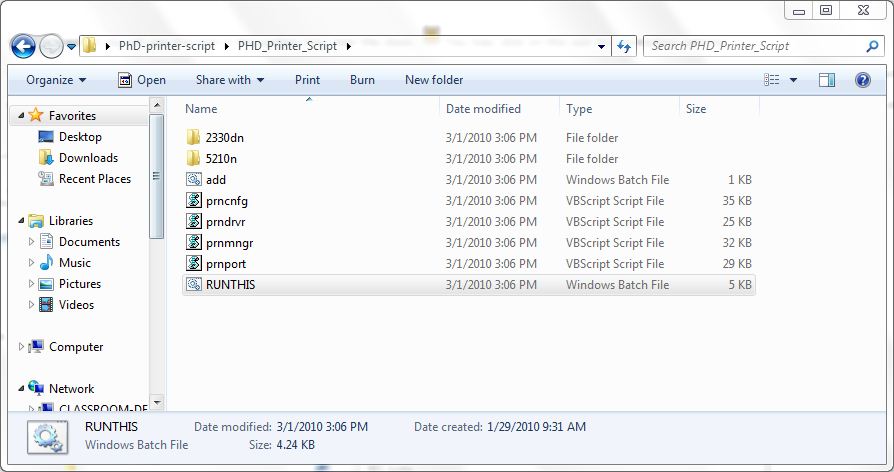Image resolution: width=894 pixels, height=472 pixels.
Task: Click the Computer icon in navigation pane
Action: point(36,347)
